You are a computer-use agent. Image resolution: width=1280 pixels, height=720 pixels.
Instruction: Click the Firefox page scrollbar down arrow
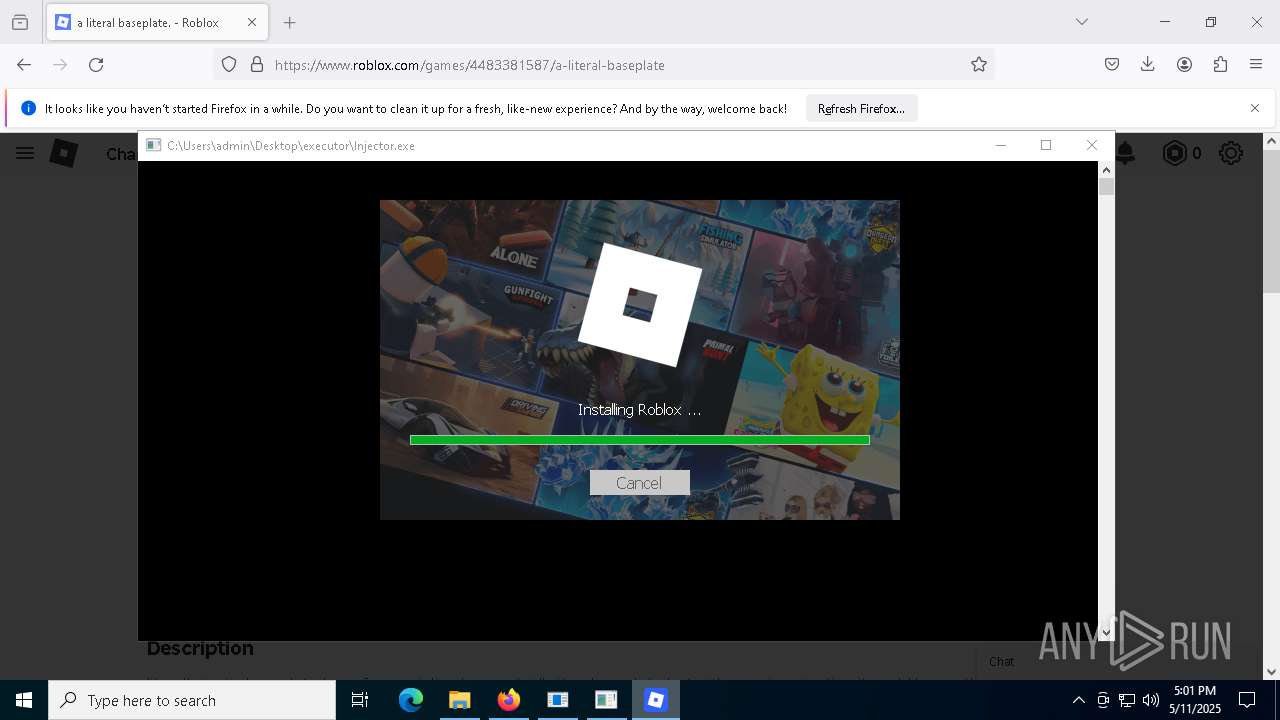pyautogui.click(x=1271, y=672)
